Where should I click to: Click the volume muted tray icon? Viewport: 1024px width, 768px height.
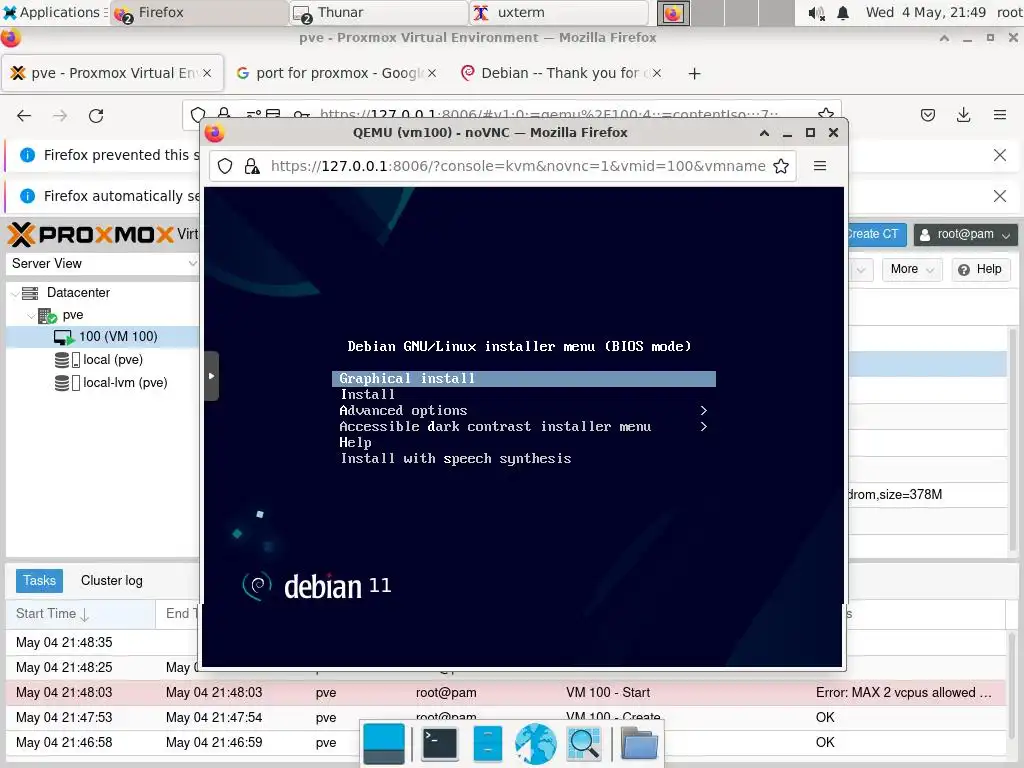coord(816,12)
